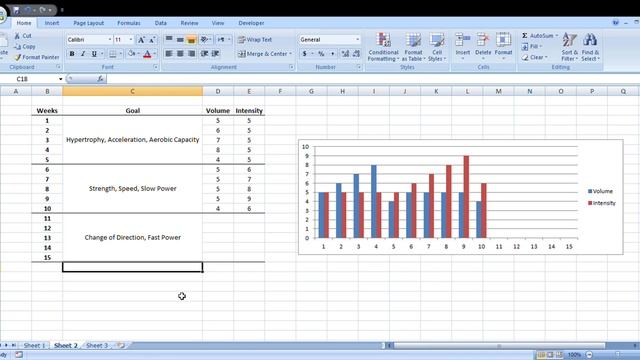This screenshot has height=360, width=640.
Task: Click Increase Indent
Action: 216,53
